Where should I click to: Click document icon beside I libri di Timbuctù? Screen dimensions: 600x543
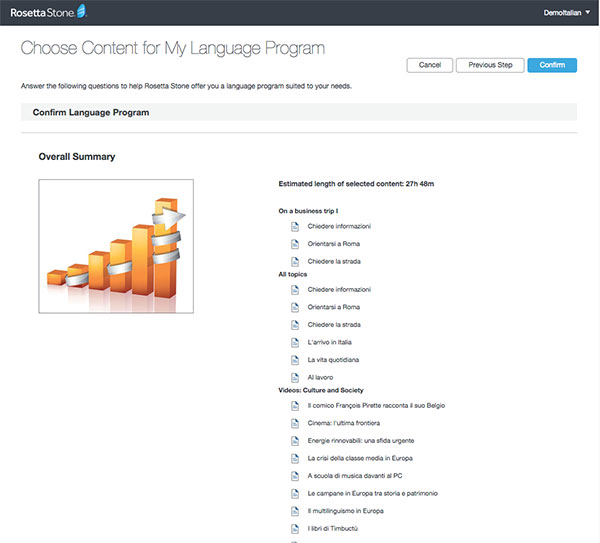click(x=295, y=527)
